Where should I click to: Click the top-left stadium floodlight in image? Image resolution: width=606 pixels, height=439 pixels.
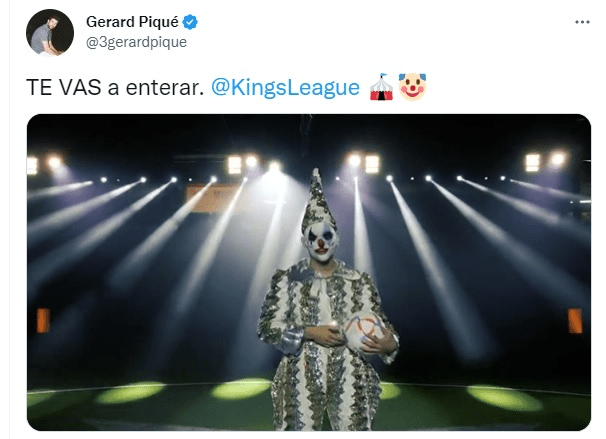(x=44, y=164)
